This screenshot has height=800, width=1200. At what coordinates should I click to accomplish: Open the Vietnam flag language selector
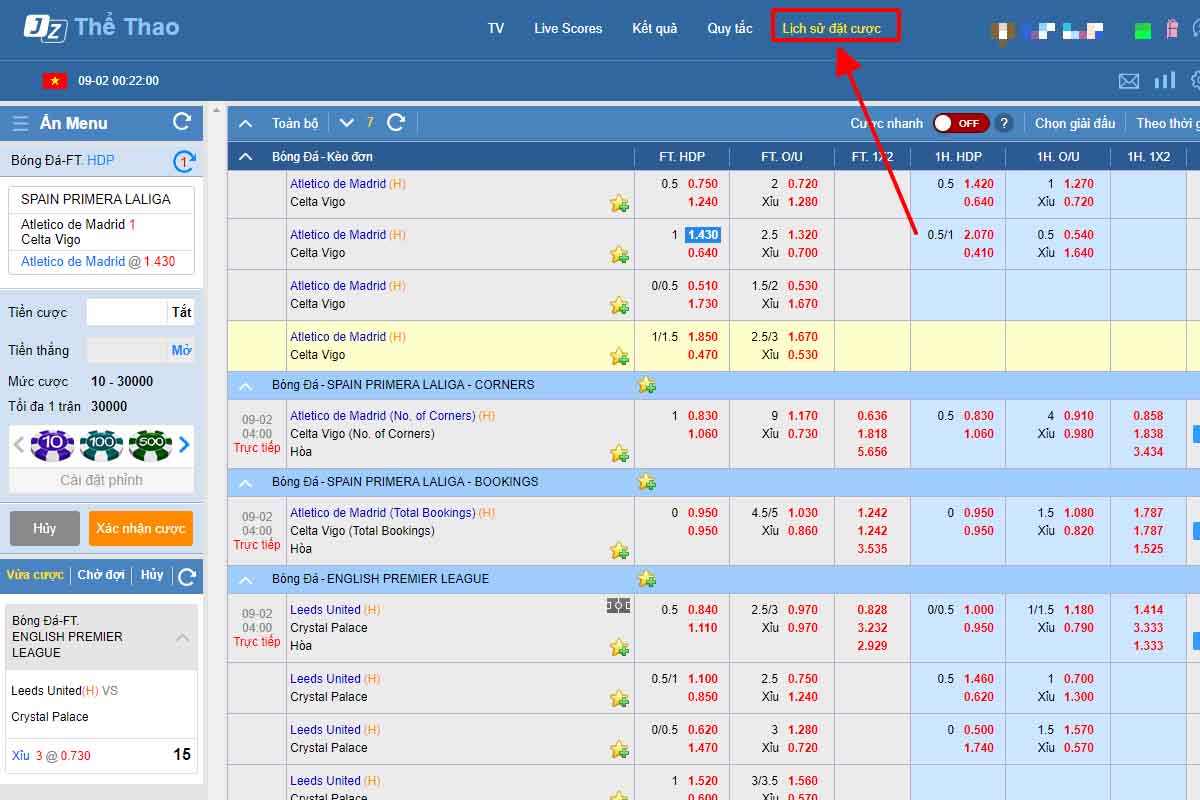tap(55, 81)
